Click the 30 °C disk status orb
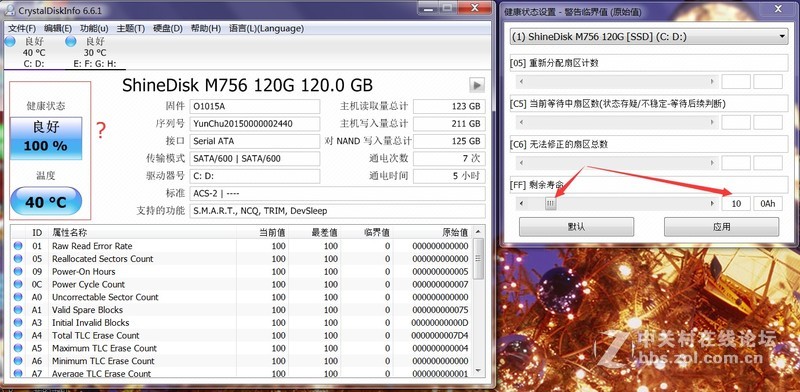This screenshot has width=800, height=392. (70, 42)
